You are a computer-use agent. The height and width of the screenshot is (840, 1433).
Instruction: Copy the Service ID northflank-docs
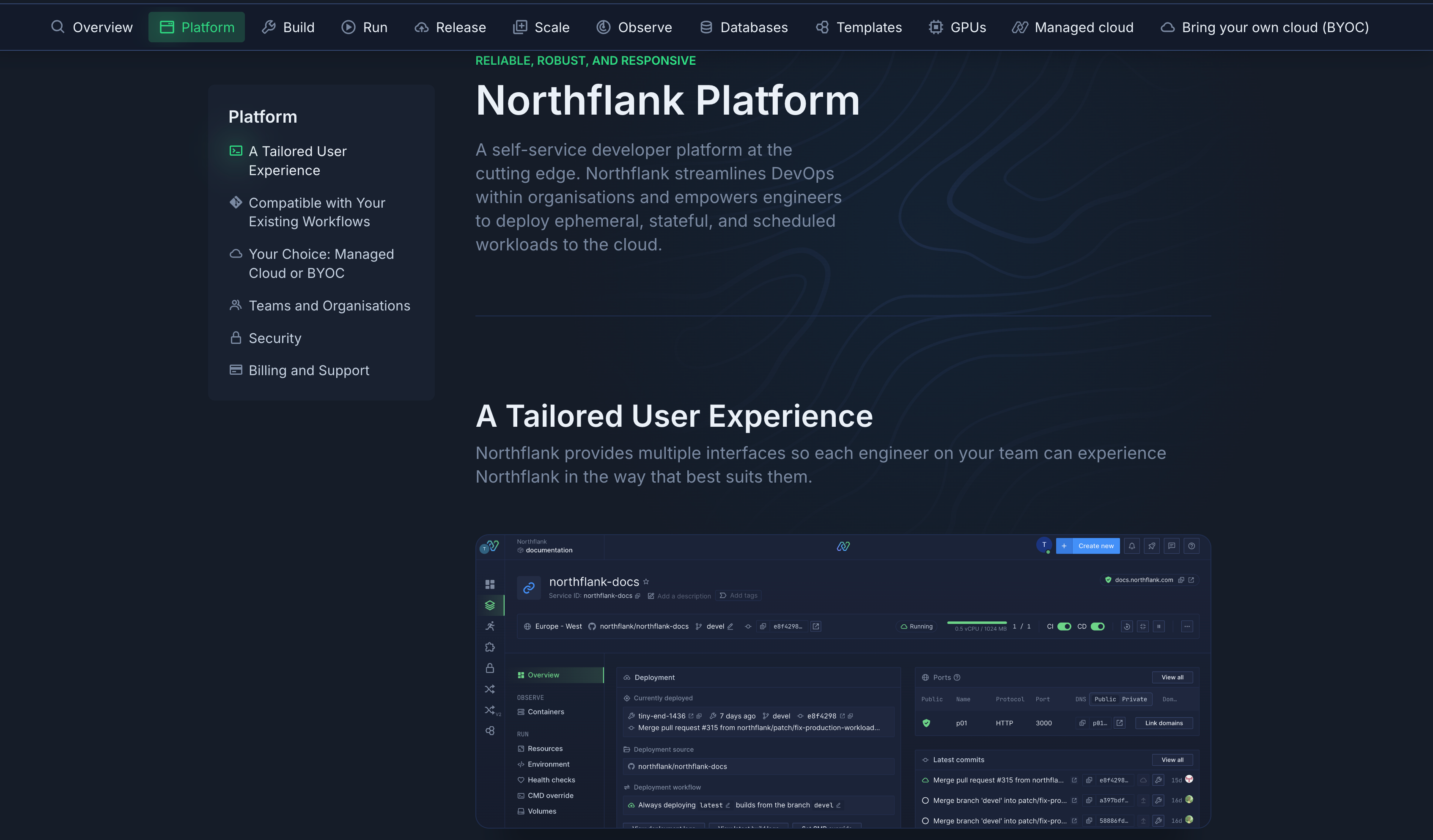637,596
